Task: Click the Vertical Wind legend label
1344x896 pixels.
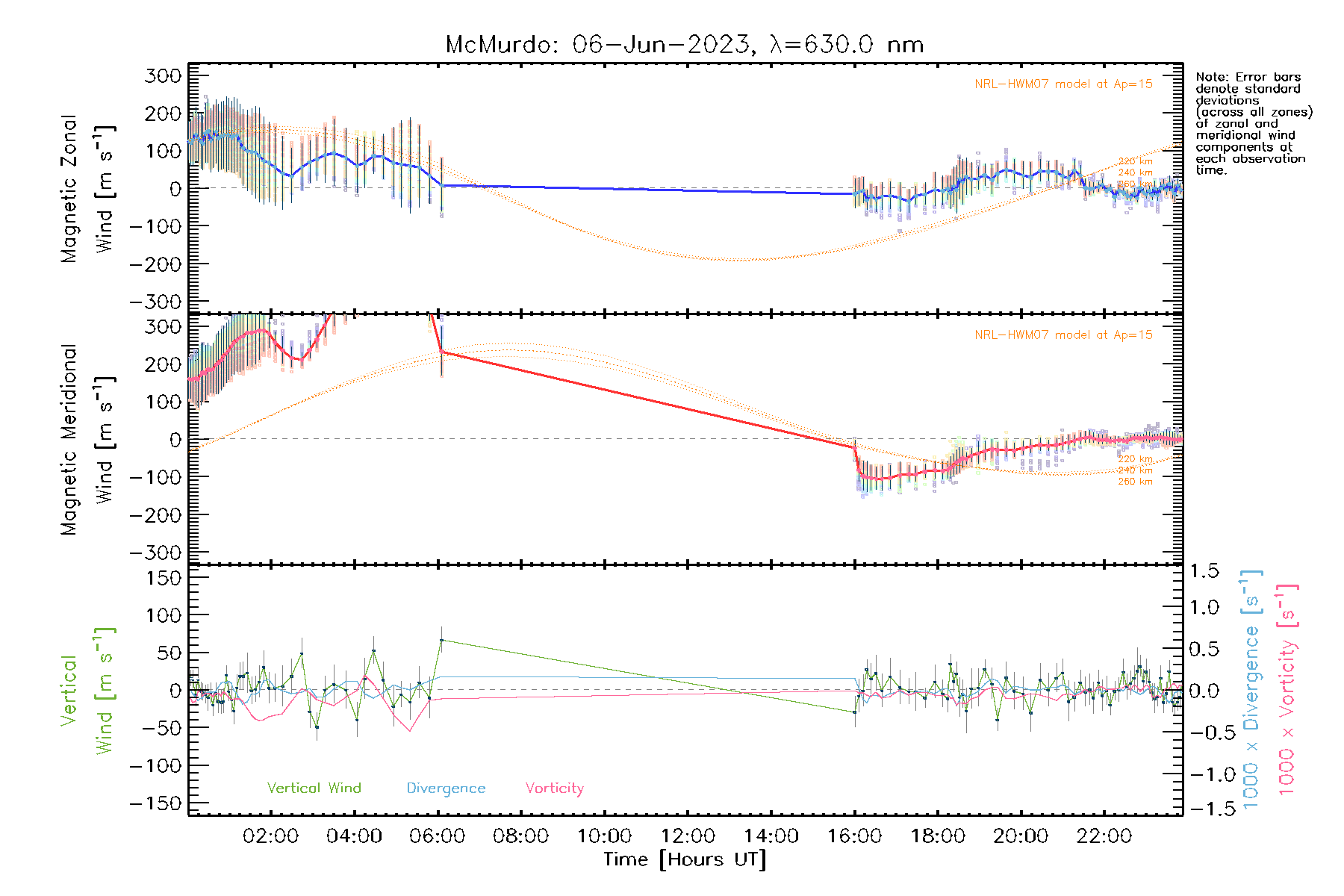Action: [314, 788]
